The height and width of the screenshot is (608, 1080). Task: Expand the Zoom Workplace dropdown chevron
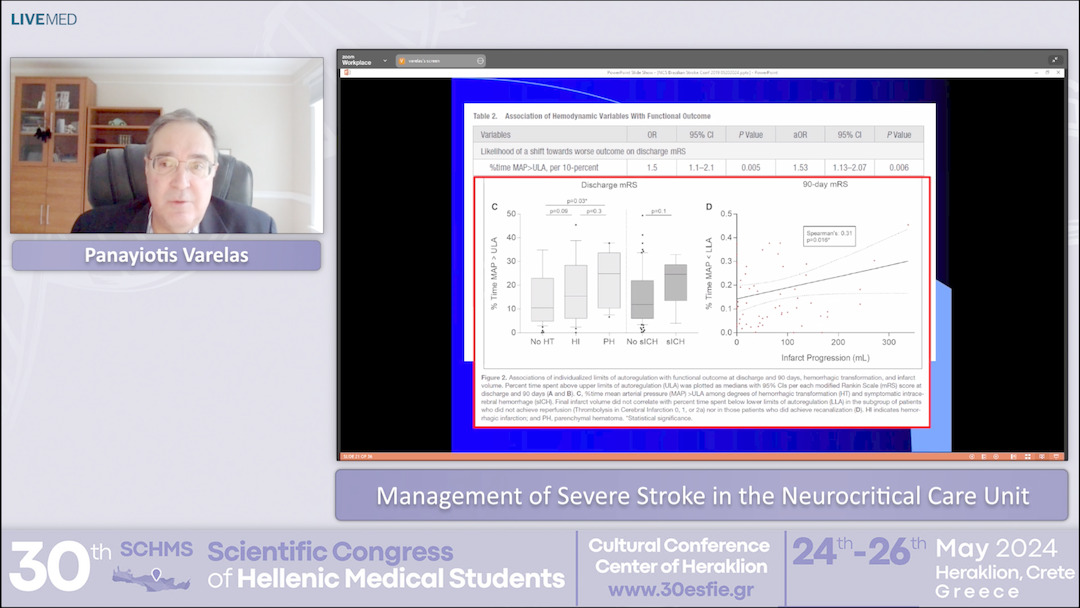click(x=383, y=60)
